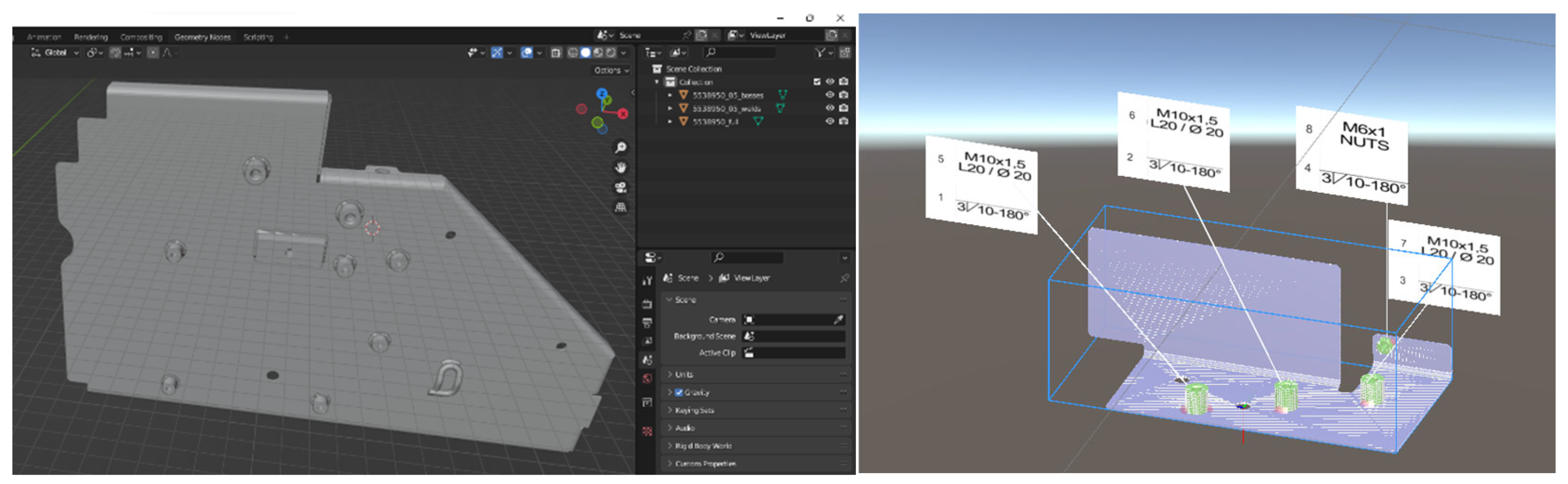Expand the Rigid Body World panel
This screenshot has width=1568, height=484.
click(x=703, y=446)
